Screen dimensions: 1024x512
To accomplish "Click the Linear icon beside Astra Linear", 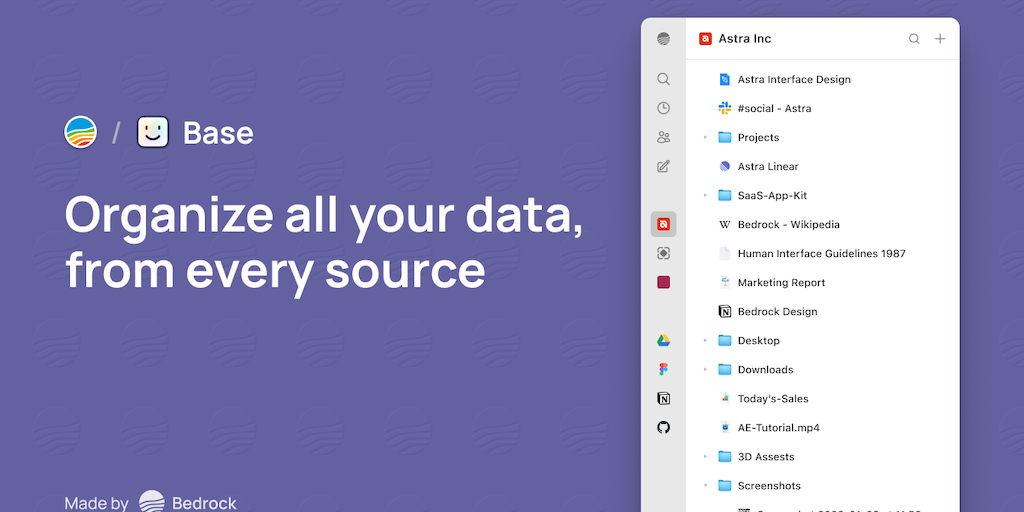I will point(724,167).
